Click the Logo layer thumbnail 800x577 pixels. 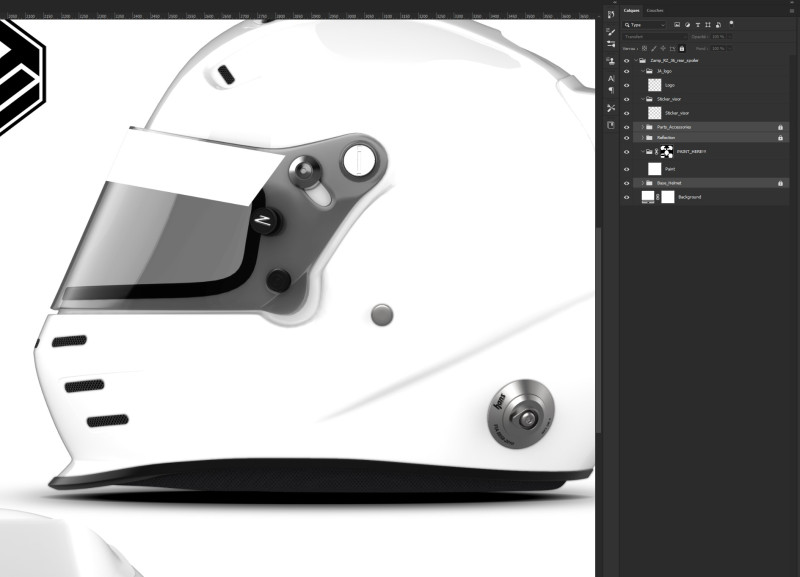(655, 86)
